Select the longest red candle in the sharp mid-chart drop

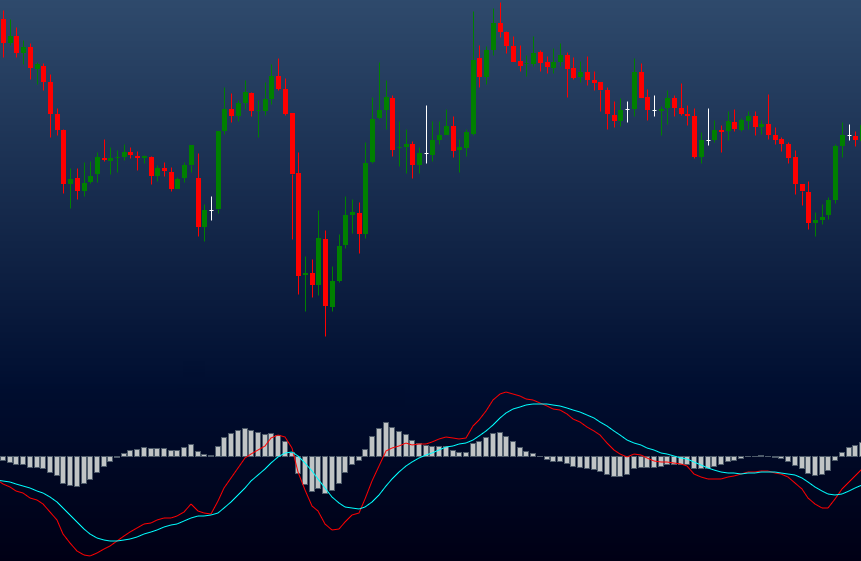(x=298, y=225)
